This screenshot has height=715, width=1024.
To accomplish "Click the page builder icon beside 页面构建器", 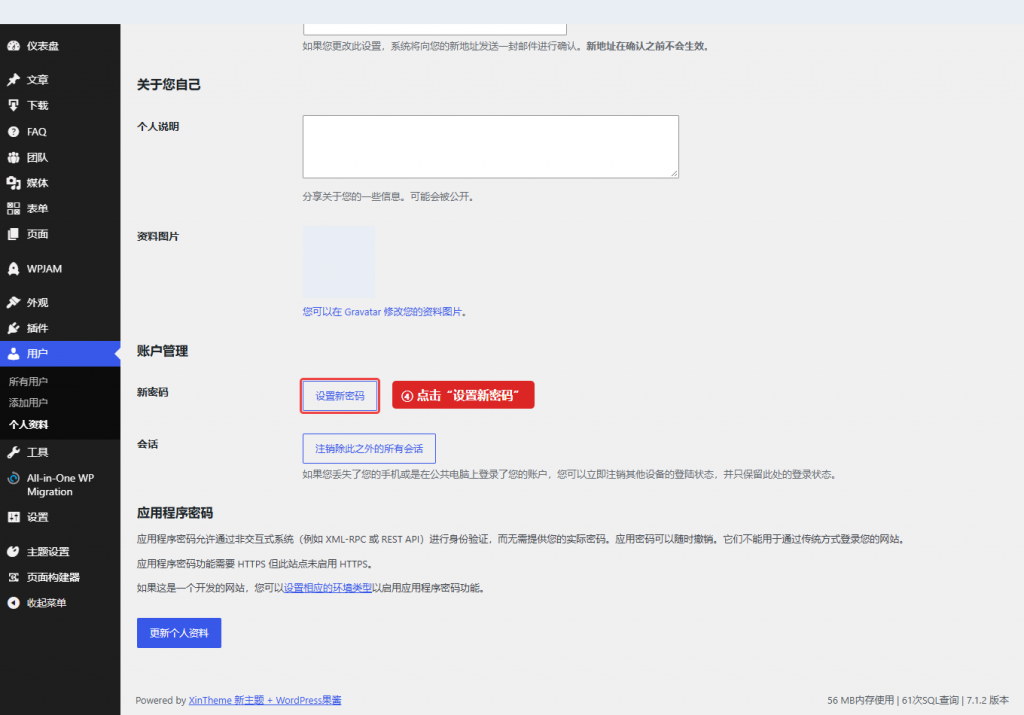I will pos(13,577).
